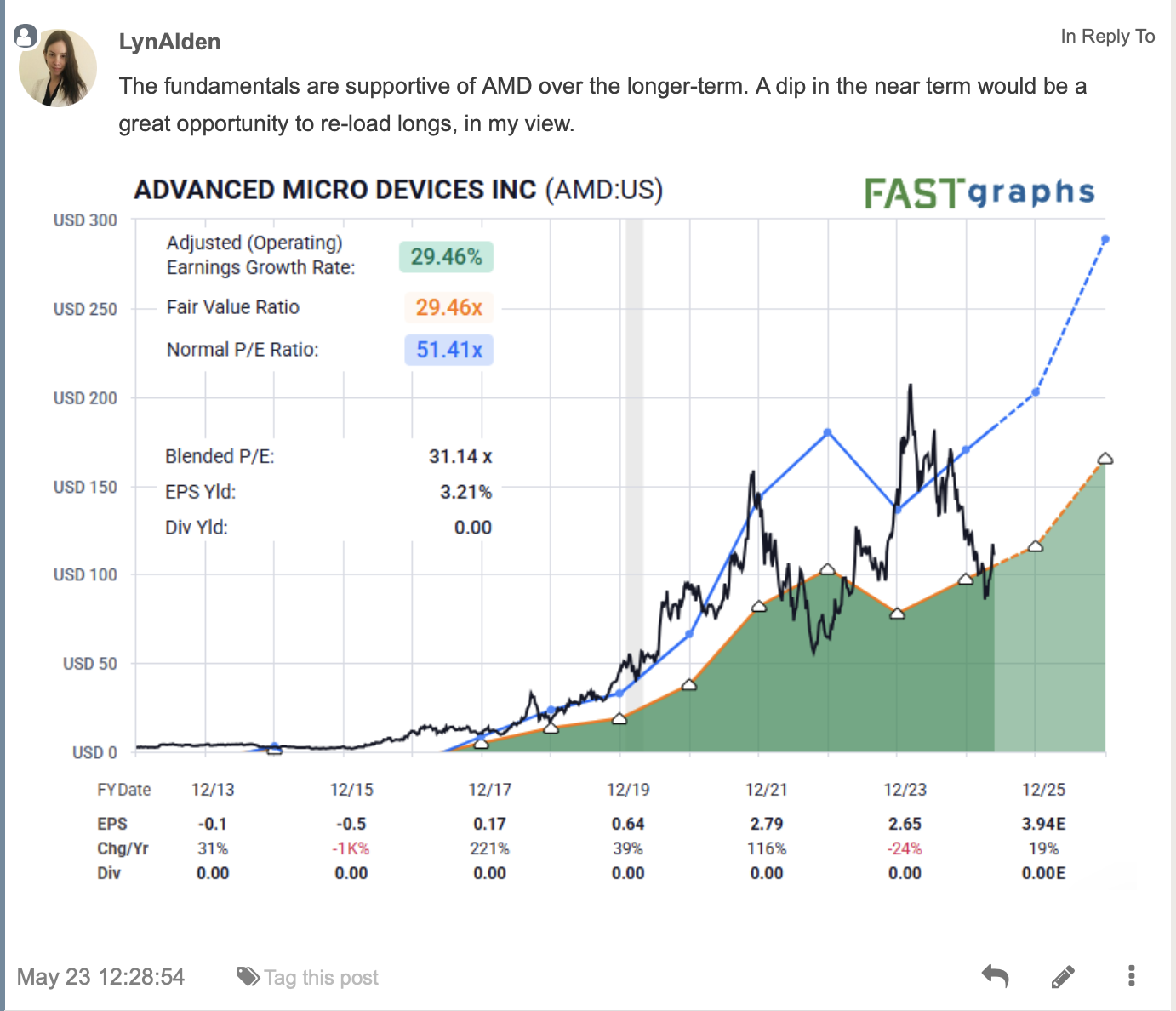The image size is (1176, 1011).
Task: Click the USD 150 axis label
Action: [x=85, y=487]
